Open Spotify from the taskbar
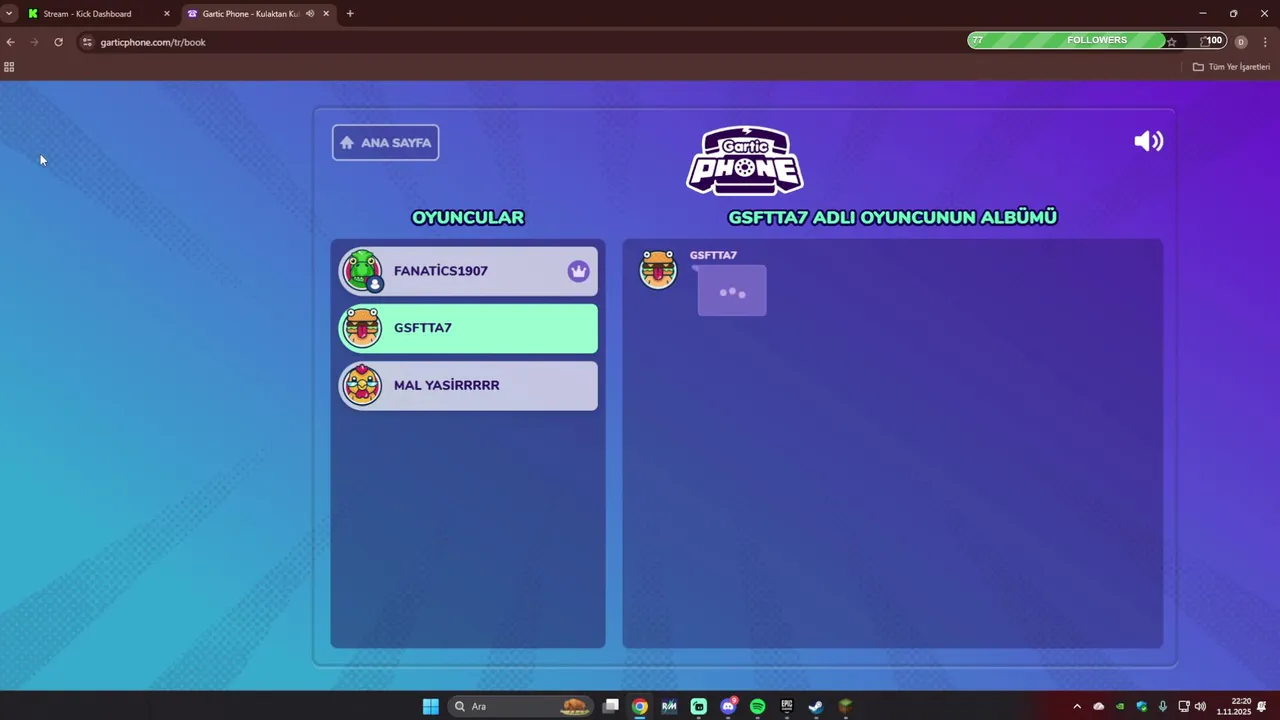1280x720 pixels. [757, 706]
